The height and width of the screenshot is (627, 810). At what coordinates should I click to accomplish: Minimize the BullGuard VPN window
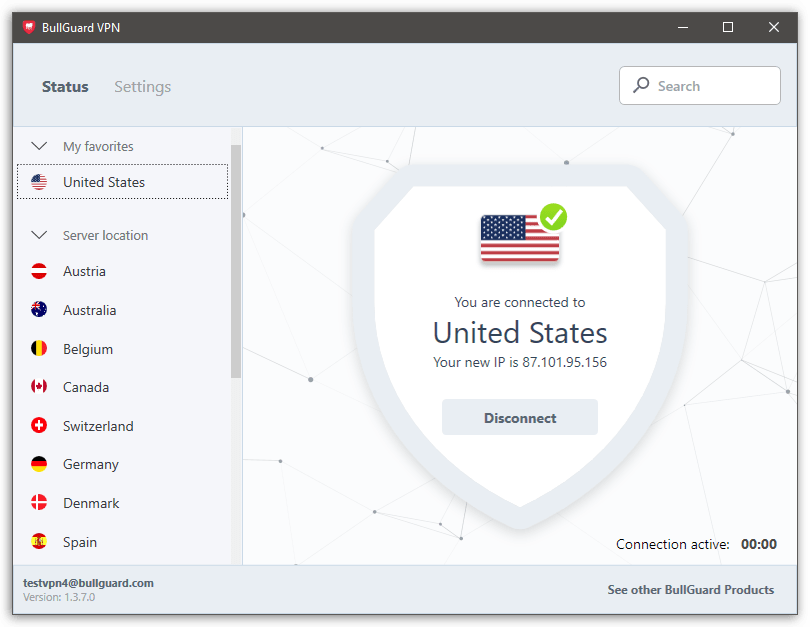pos(683,27)
